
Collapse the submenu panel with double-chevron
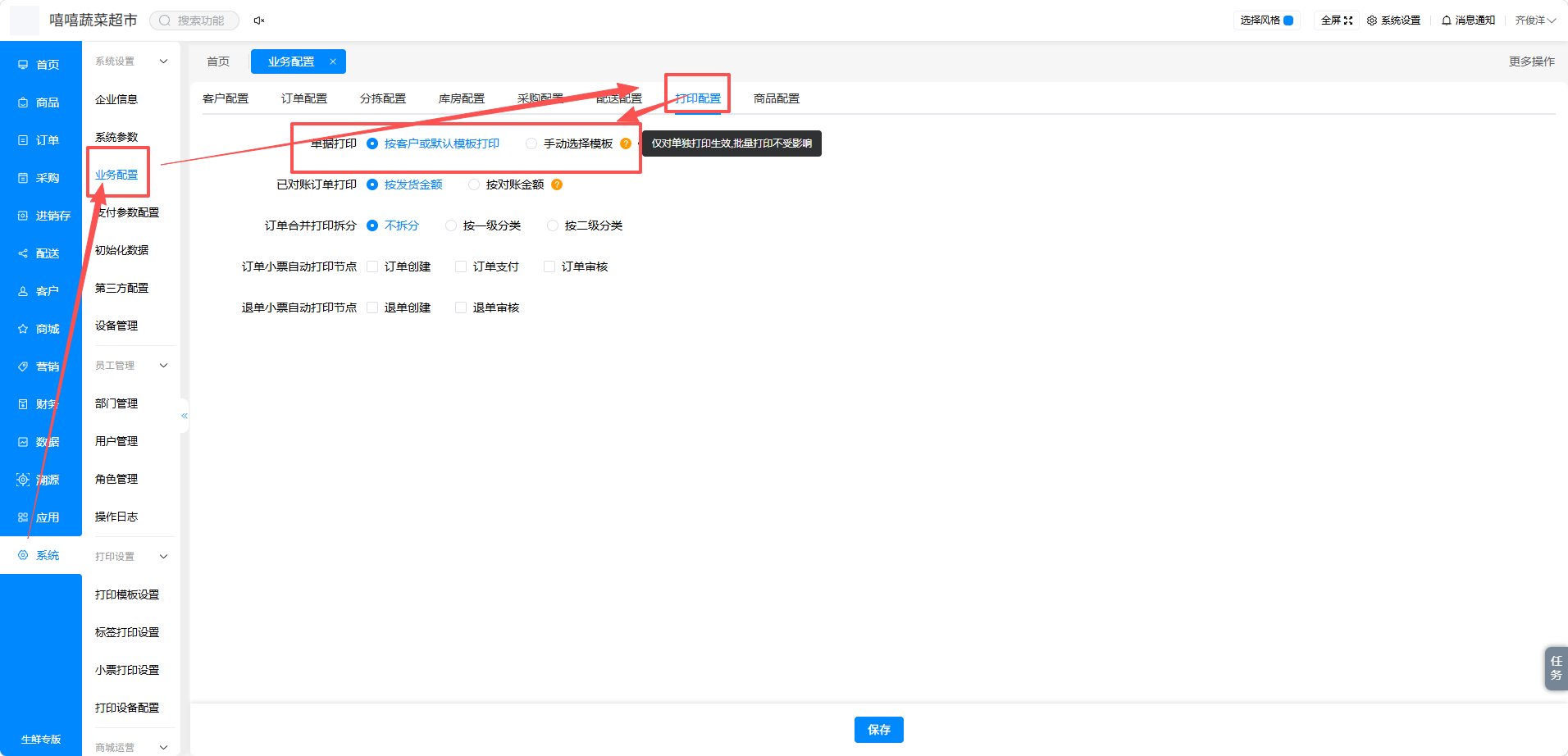pyautogui.click(x=185, y=416)
